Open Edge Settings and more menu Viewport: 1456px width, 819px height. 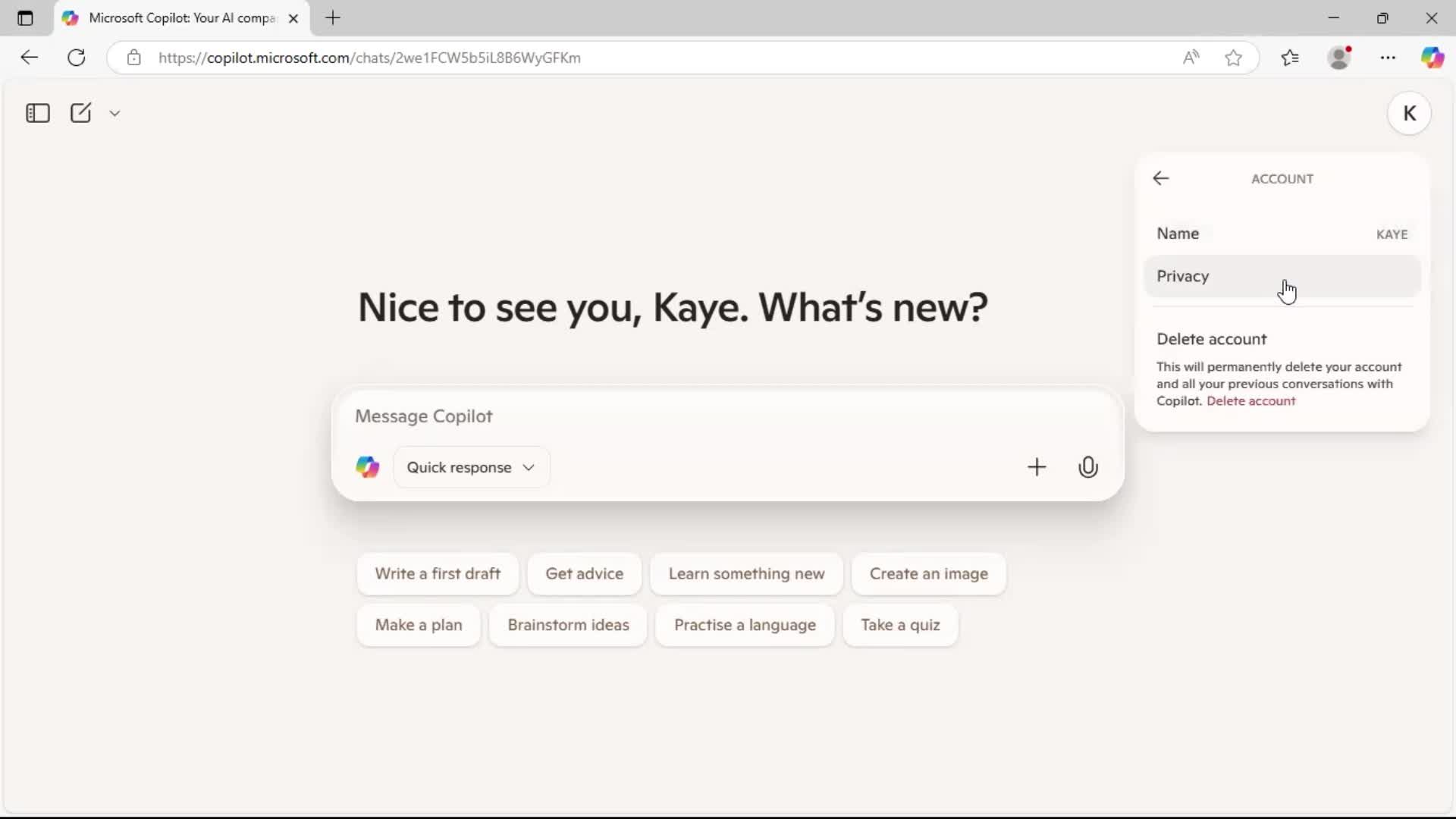[1388, 58]
